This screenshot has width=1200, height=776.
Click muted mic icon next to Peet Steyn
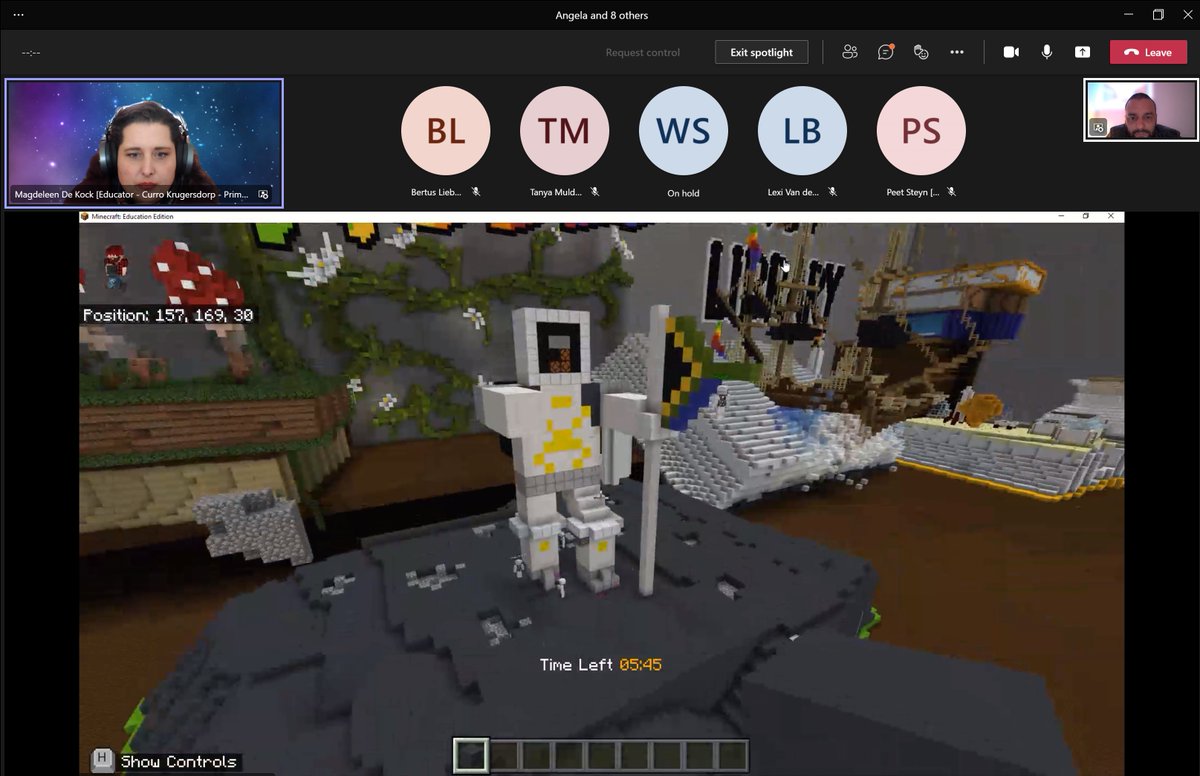(951, 191)
